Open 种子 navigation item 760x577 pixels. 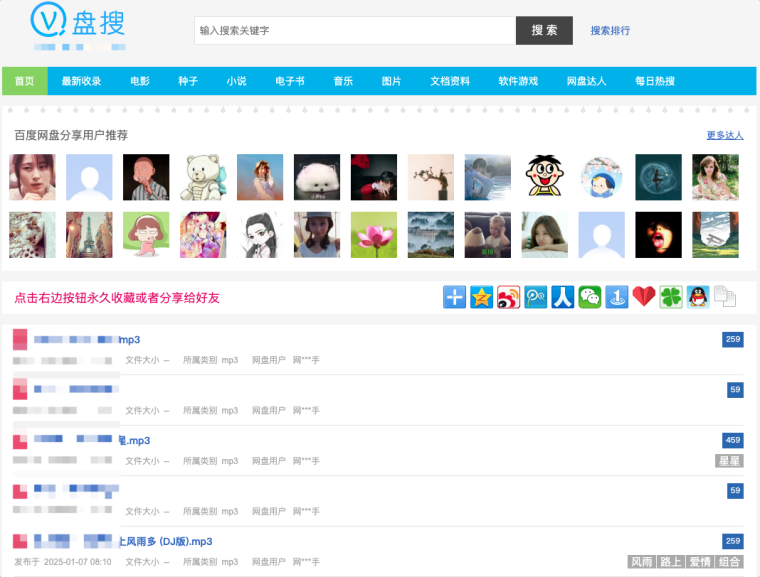(188, 81)
